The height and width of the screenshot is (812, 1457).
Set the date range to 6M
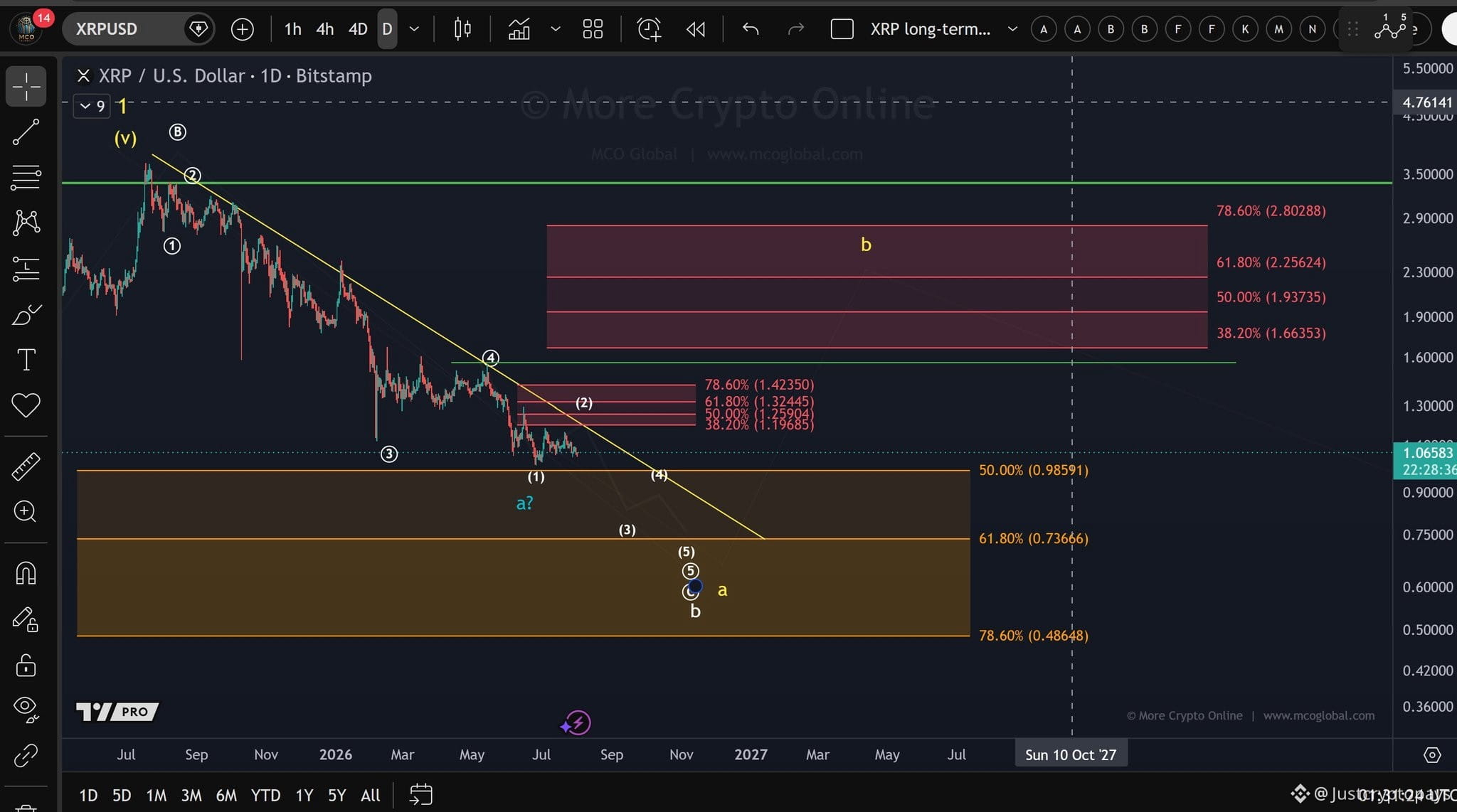tap(226, 795)
